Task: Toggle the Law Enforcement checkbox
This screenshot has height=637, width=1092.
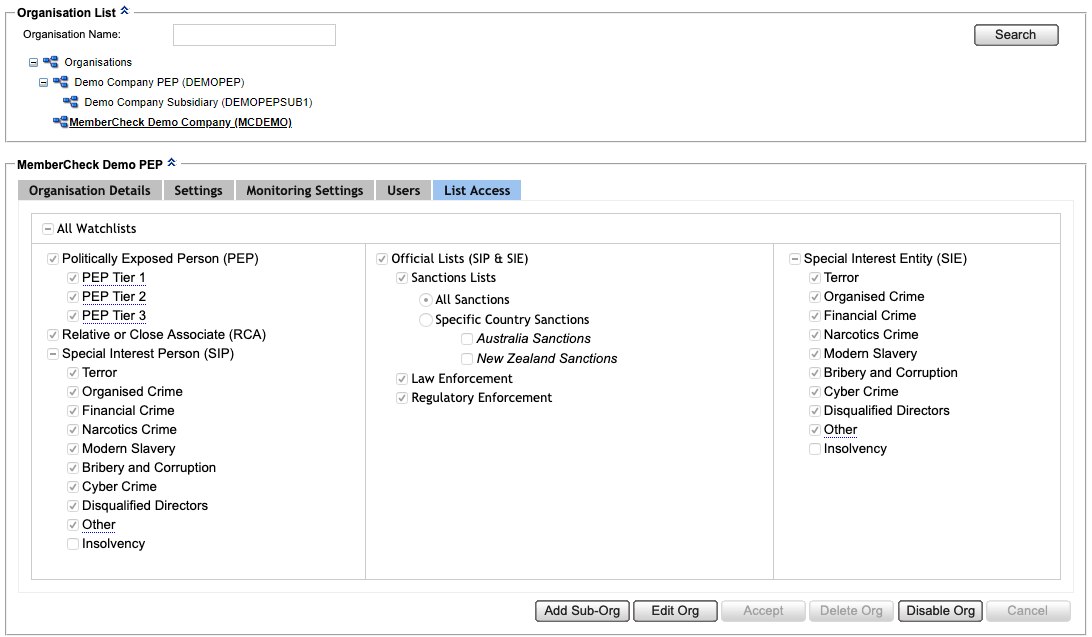Action: point(402,379)
